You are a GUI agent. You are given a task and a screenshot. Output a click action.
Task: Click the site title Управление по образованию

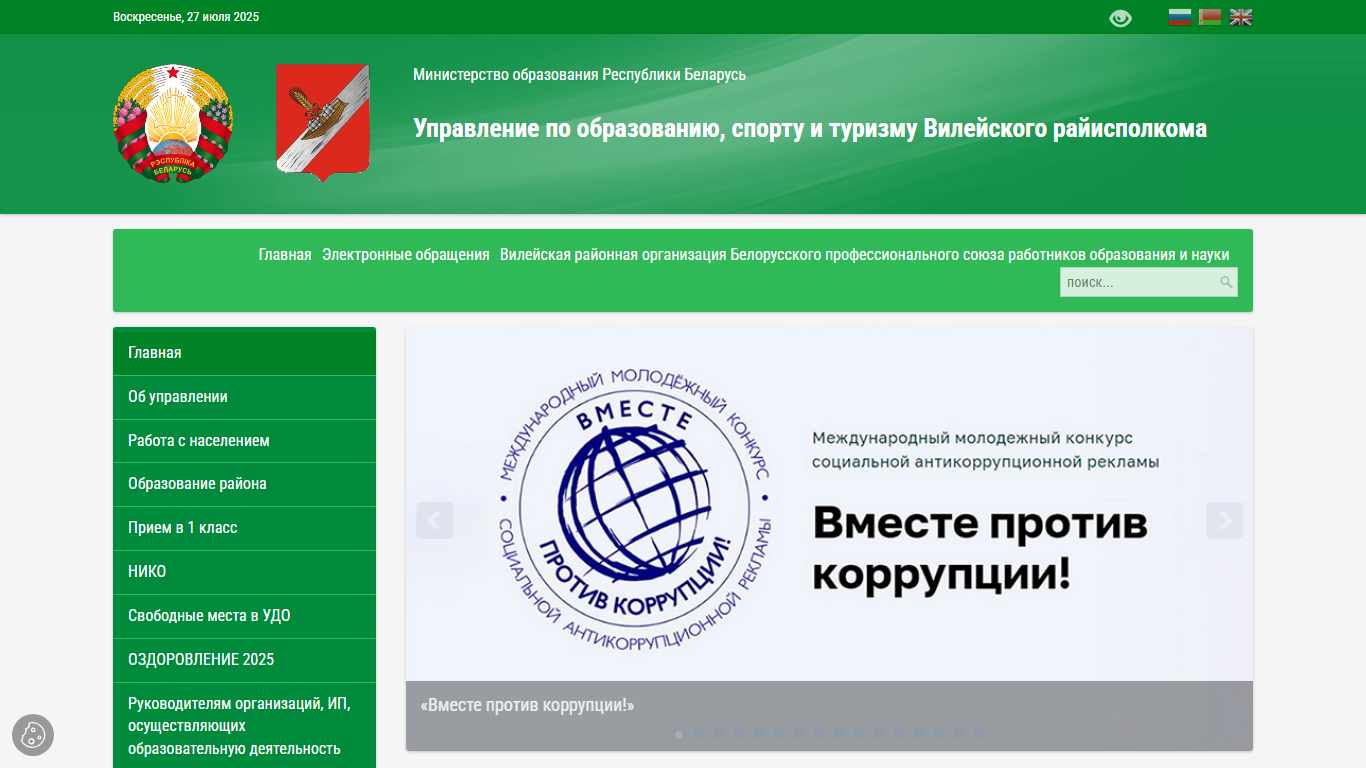pyautogui.click(x=810, y=129)
